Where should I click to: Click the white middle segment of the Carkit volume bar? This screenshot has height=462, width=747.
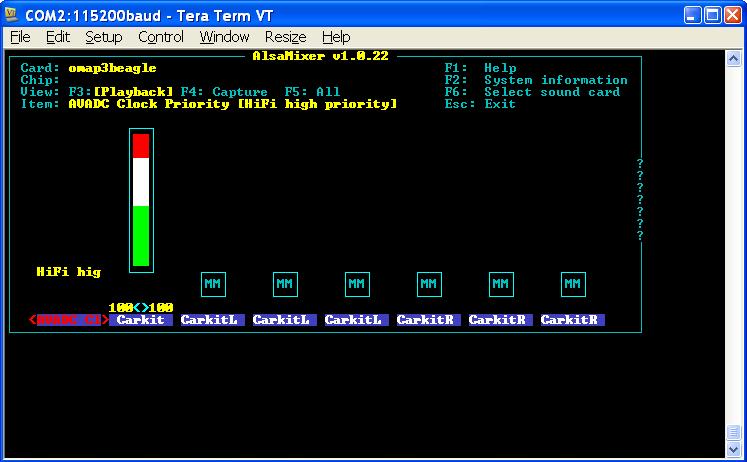point(141,182)
